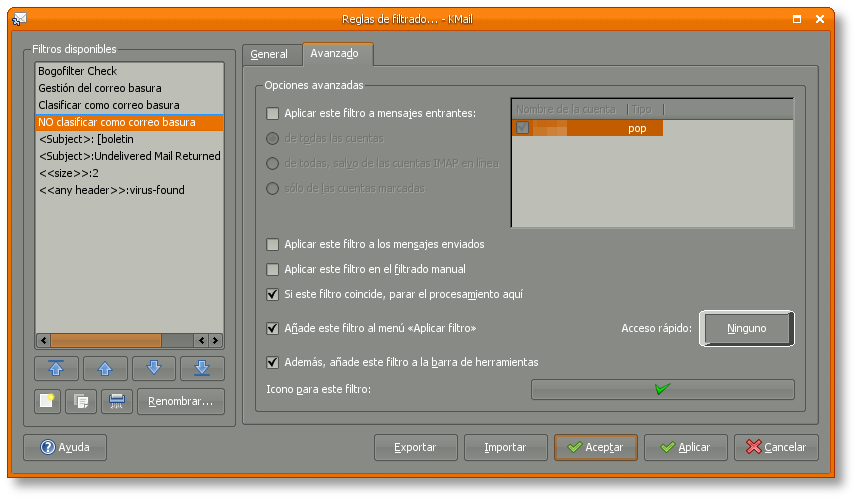Check 'Aplicar este filtro en el filtrado manual'

[273, 269]
